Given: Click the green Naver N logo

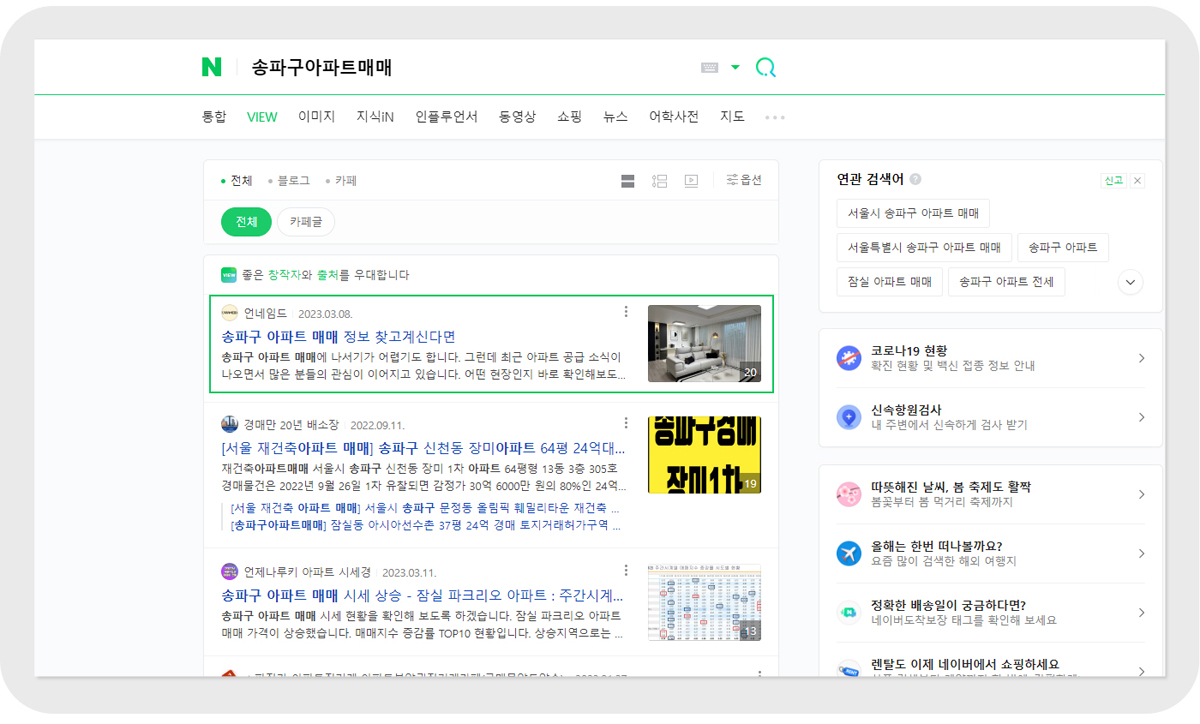Looking at the screenshot, I should pos(211,67).
